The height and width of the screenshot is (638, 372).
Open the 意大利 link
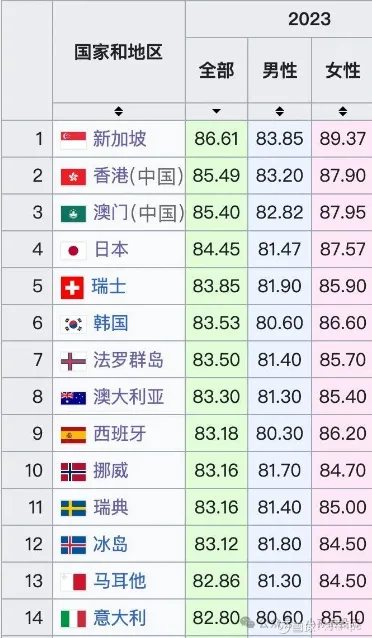119,618
